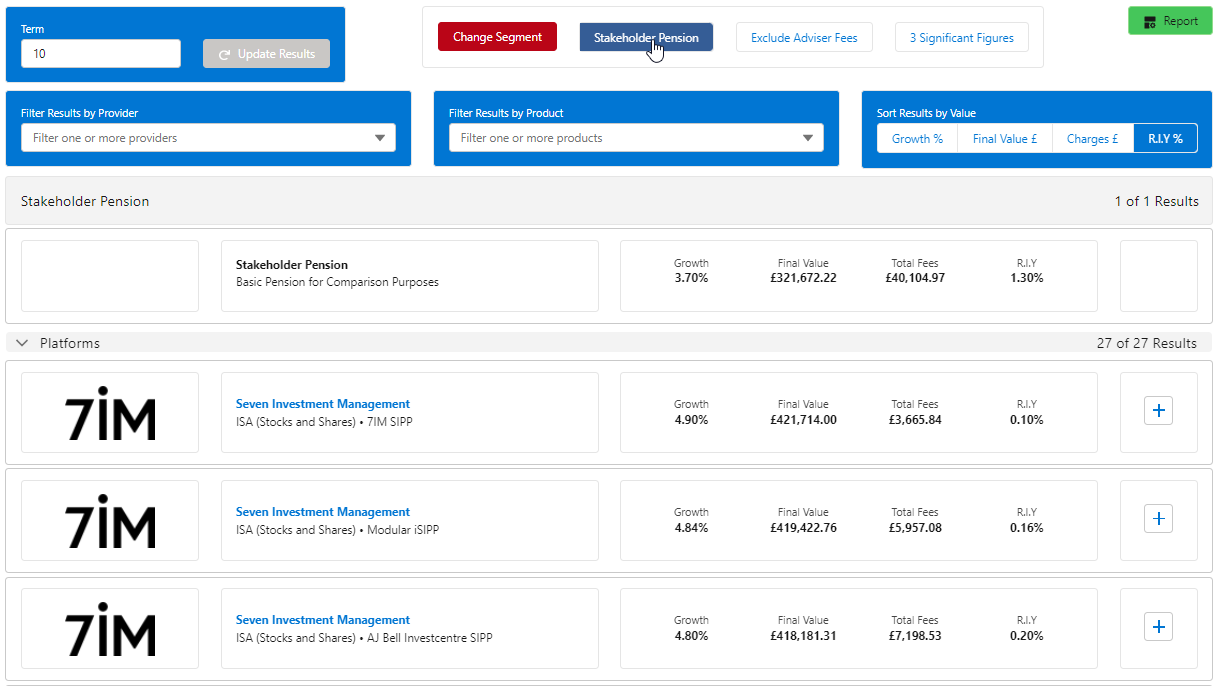Click the Stakeholder Pension product name
1220x686 pixels.
click(x=292, y=265)
